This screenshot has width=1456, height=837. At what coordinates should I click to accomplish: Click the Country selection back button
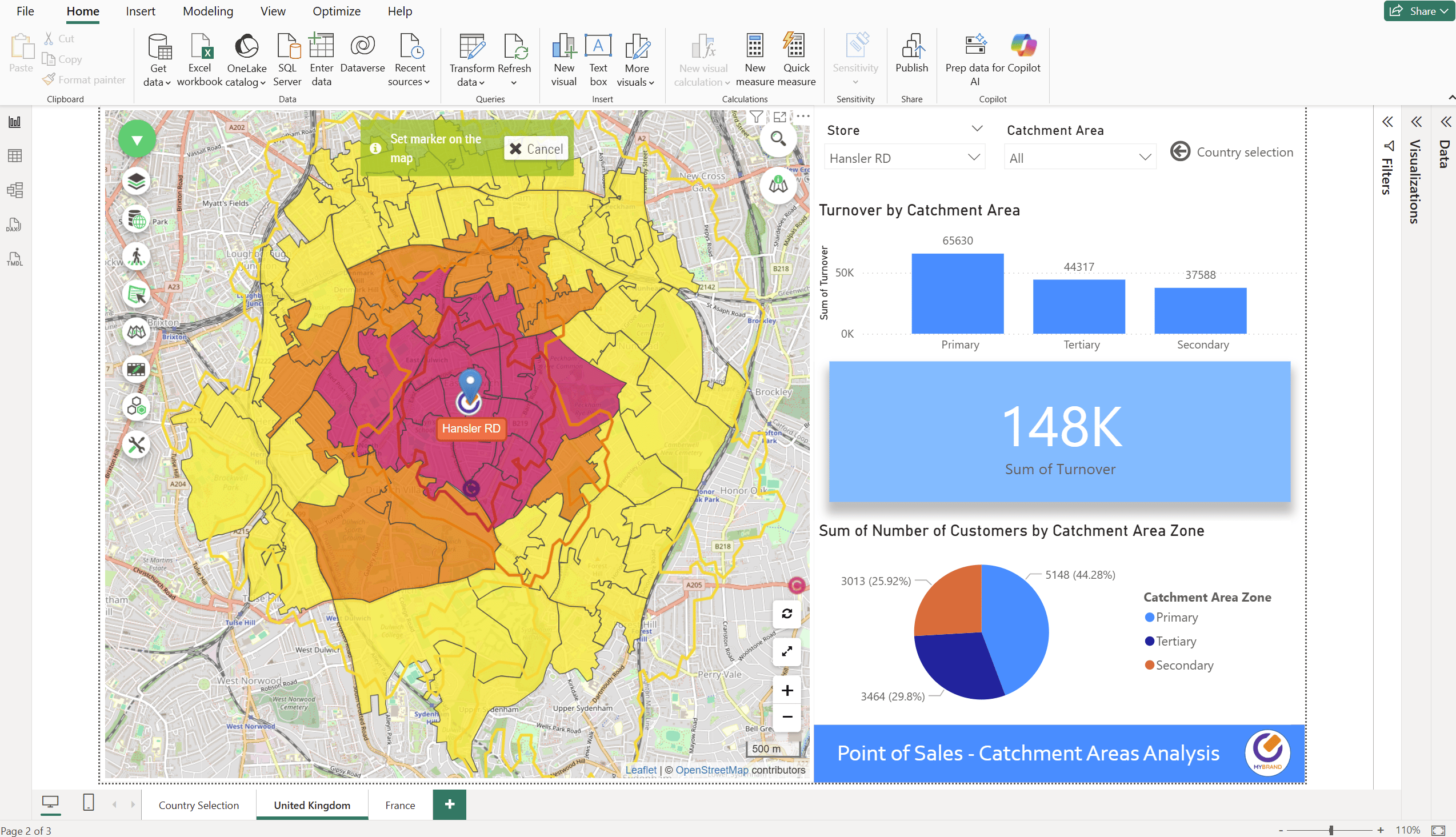tap(1179, 152)
